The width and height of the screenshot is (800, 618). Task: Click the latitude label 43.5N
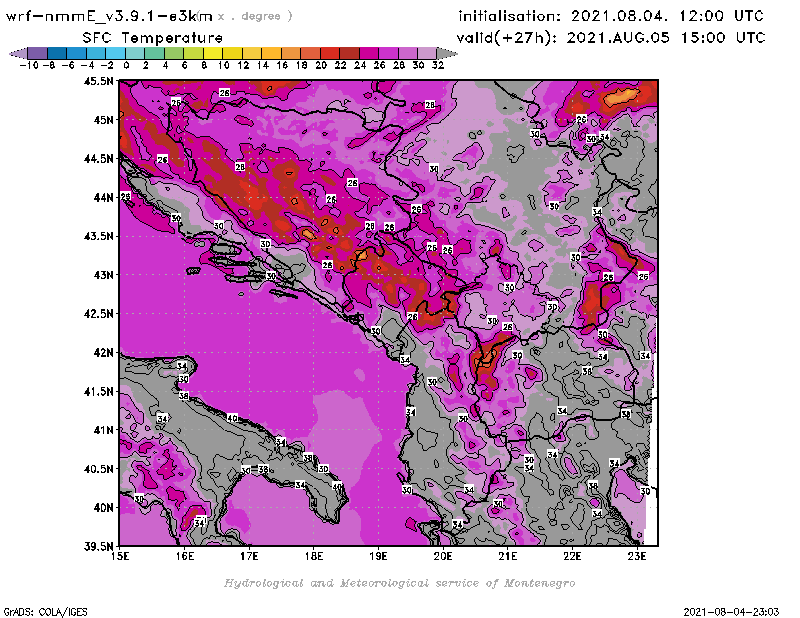tap(99, 236)
